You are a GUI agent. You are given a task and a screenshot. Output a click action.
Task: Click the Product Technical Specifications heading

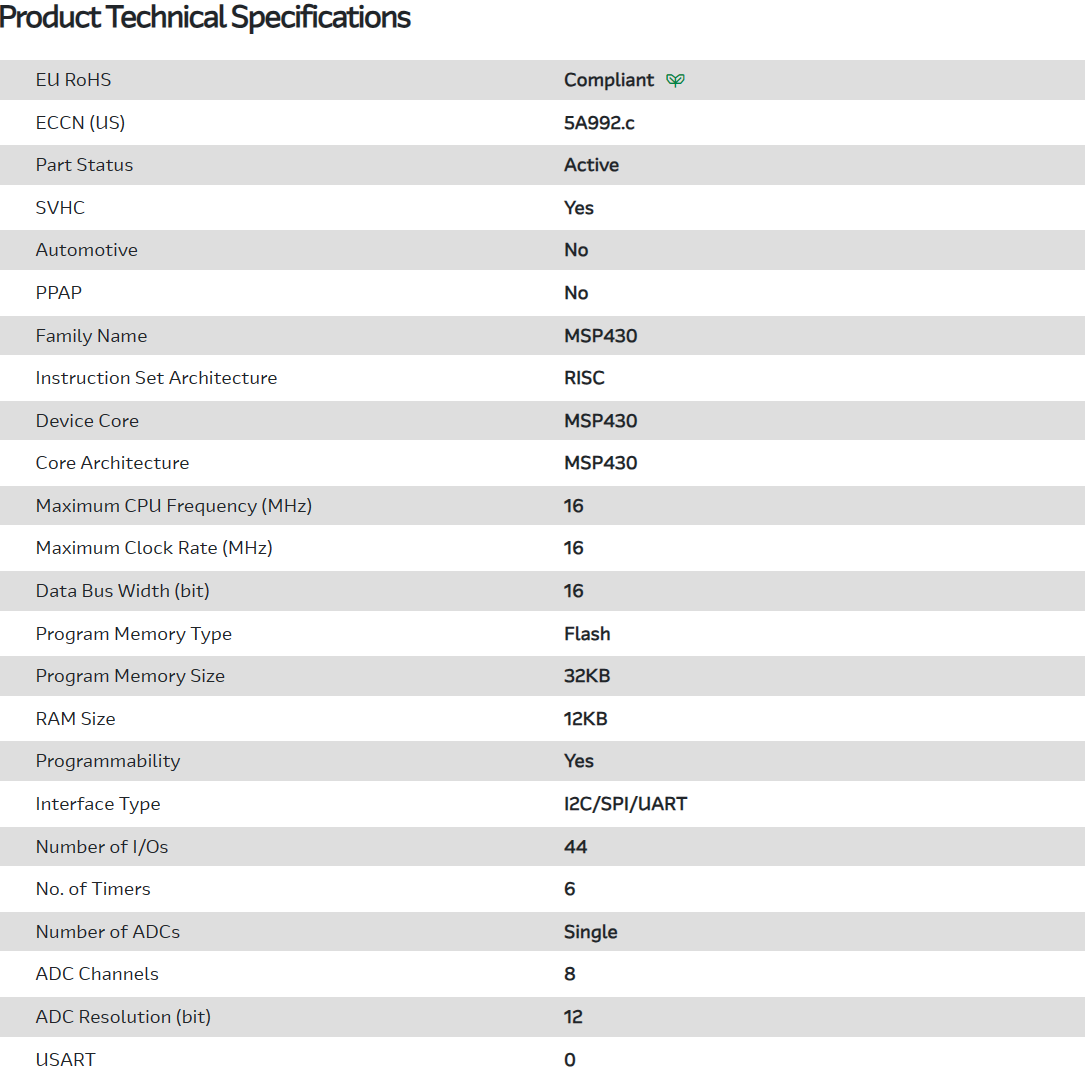point(205,17)
